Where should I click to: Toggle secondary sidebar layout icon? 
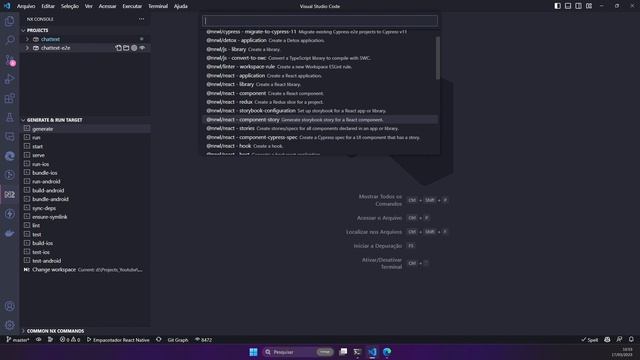[x=578, y=6]
